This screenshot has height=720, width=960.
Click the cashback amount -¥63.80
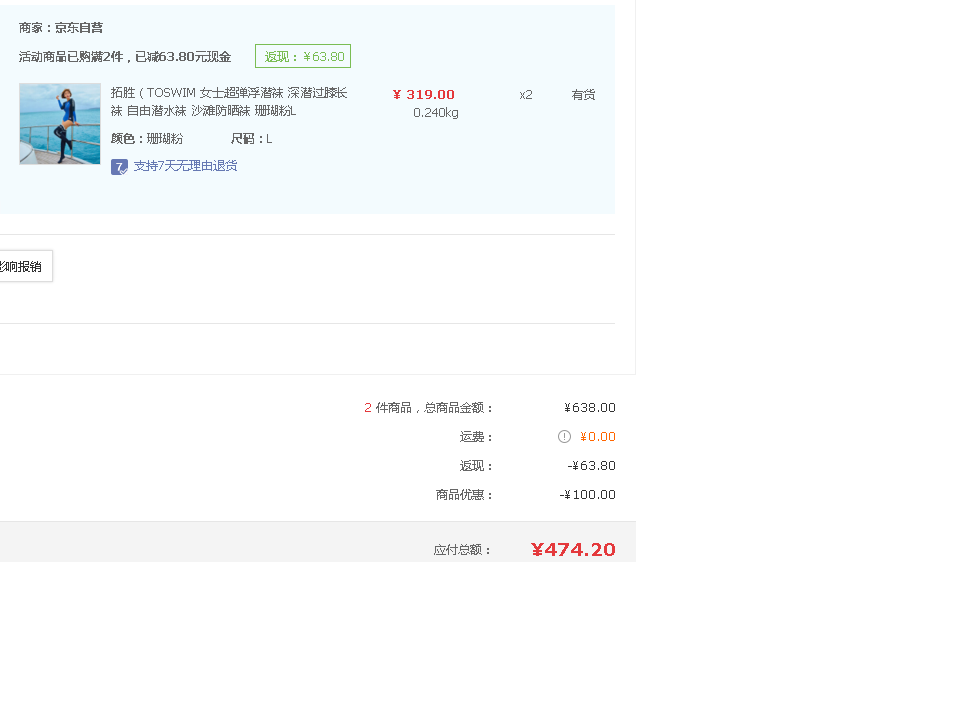(x=591, y=466)
